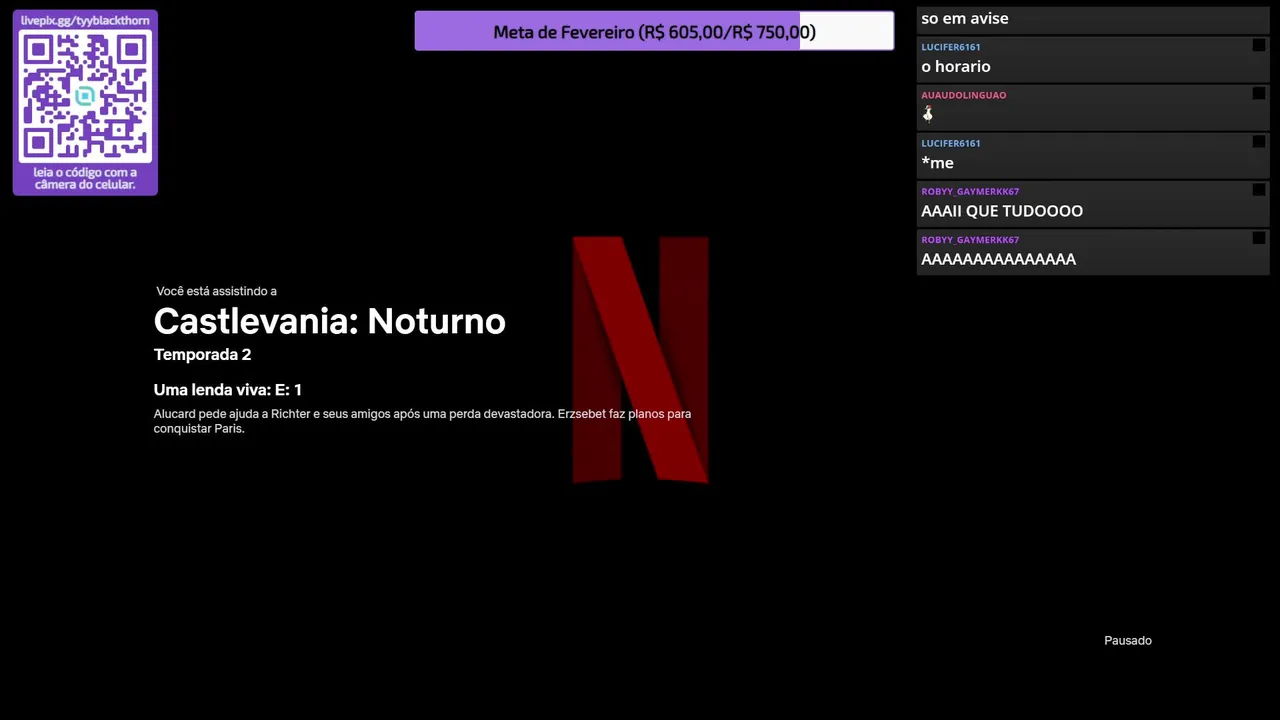This screenshot has width=1280, height=720.
Task: Click the 'leia o código com a câmera do celular' caption
Action: (85, 178)
